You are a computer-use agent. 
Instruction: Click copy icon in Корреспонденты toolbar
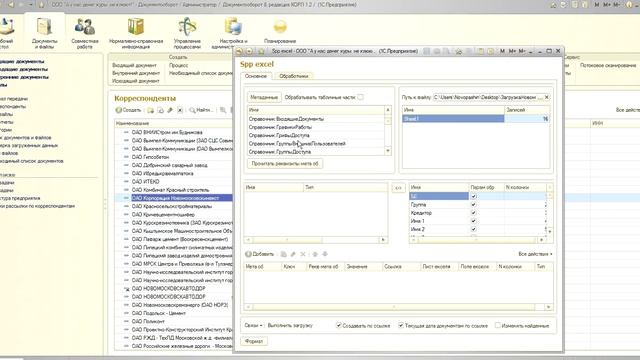[160, 110]
